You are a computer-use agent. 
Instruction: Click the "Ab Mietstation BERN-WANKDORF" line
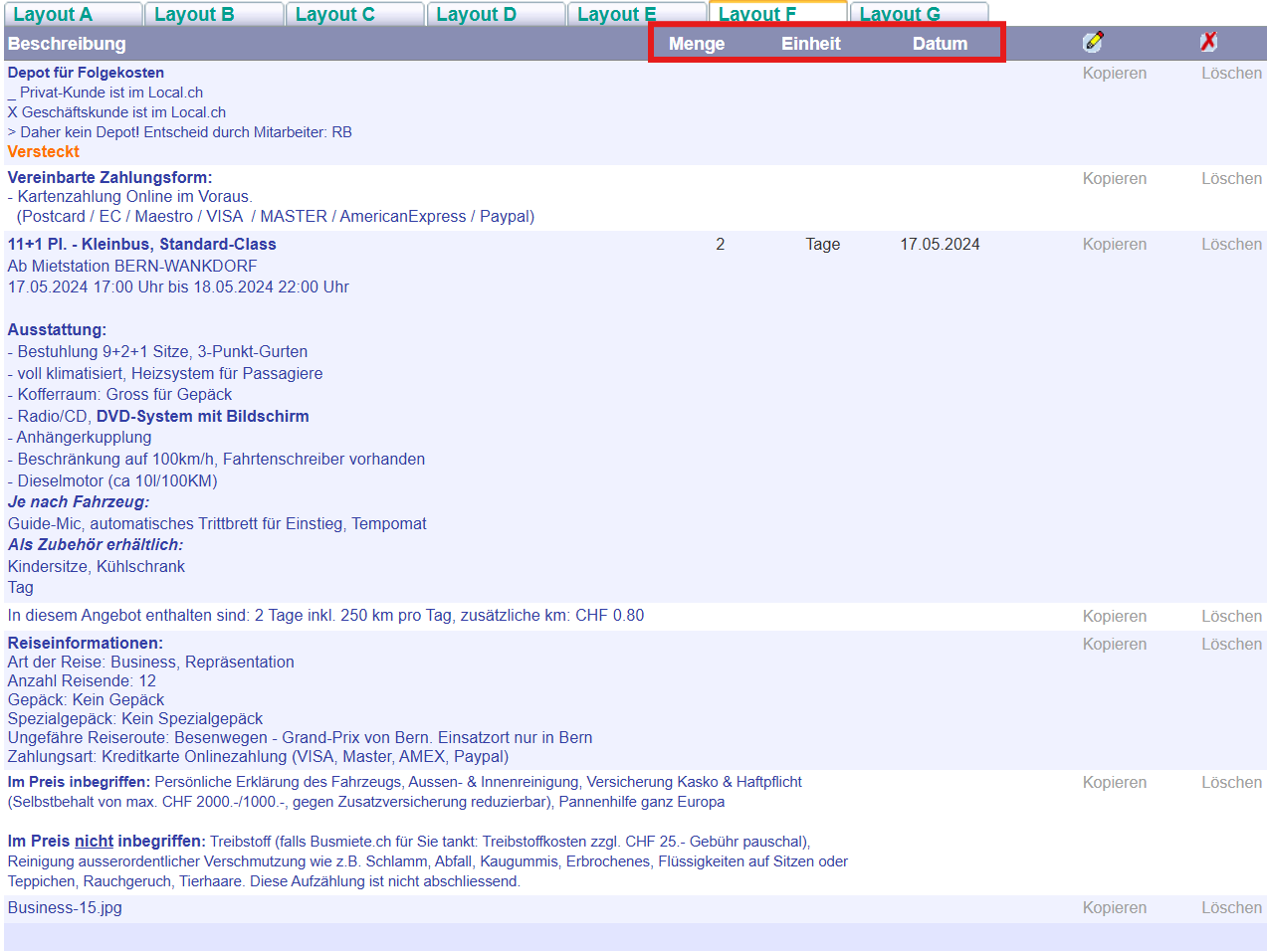click(132, 267)
